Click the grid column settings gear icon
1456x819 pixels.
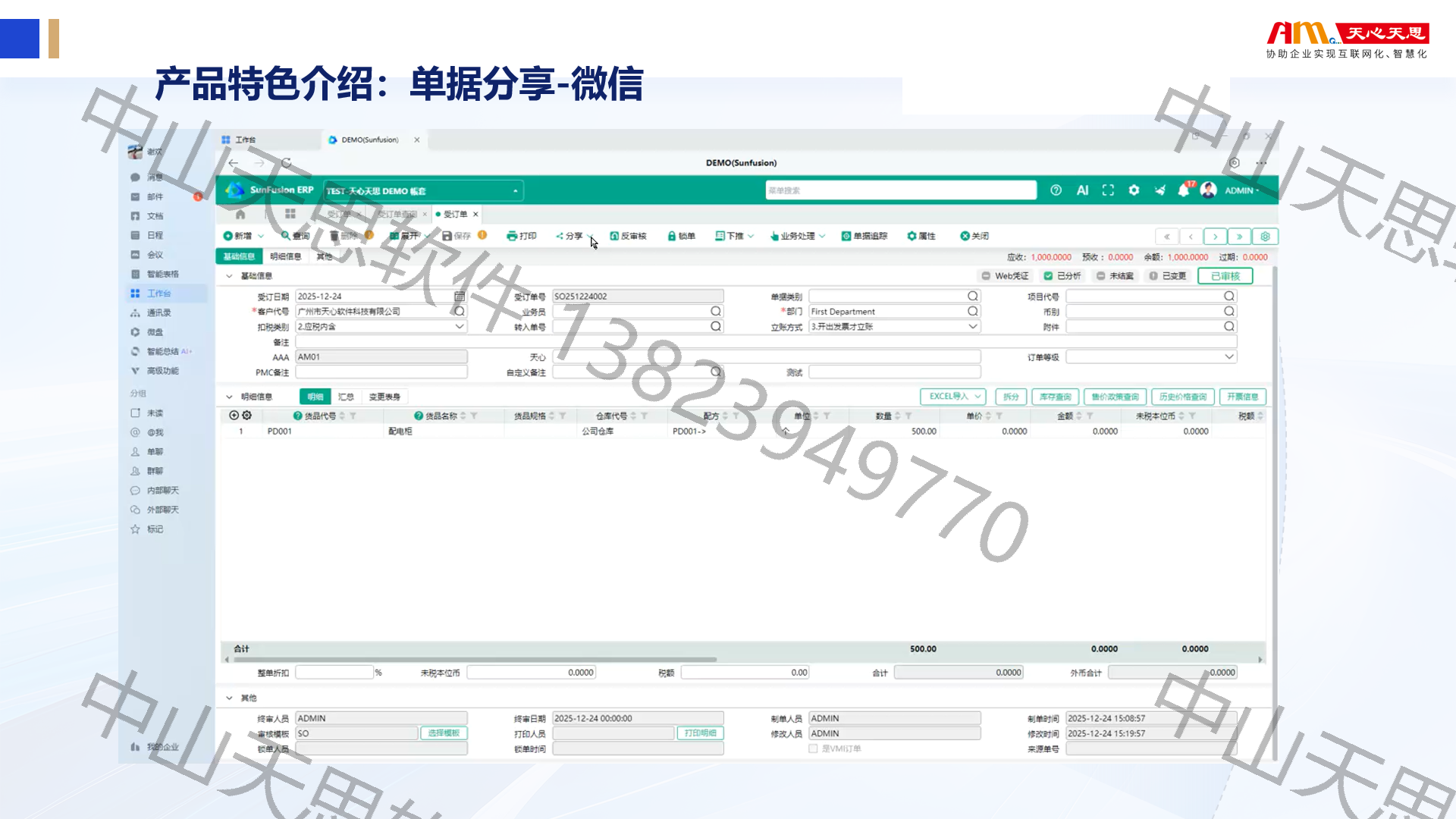pos(247,416)
